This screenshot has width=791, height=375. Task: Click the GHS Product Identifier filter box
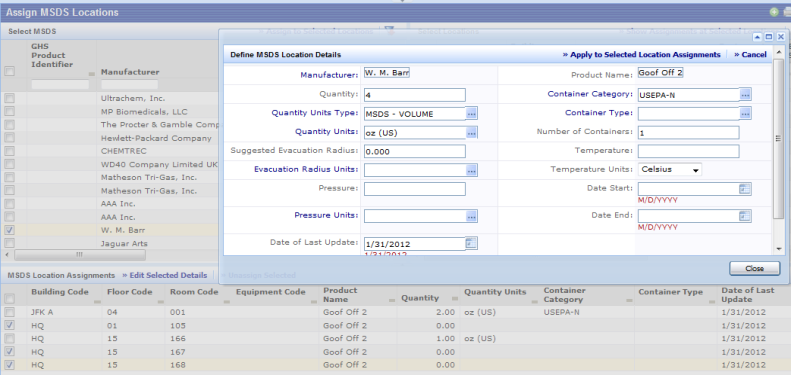(60, 85)
